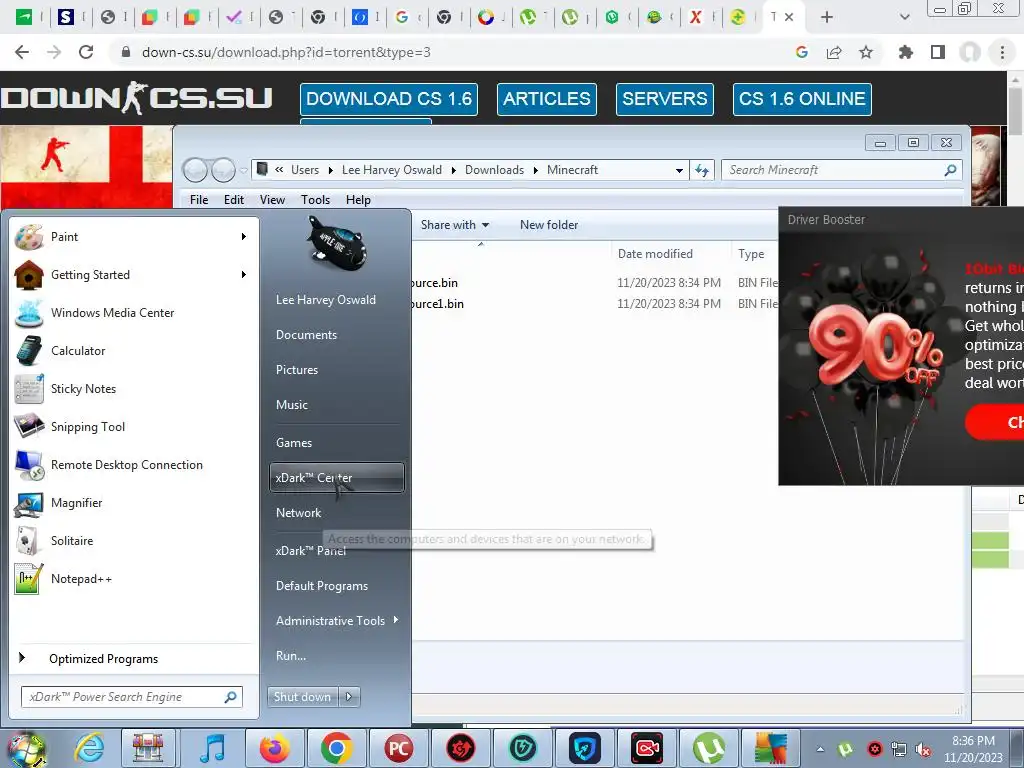Click CS 1.6 ONLINE button
The width and height of the screenshot is (1024, 768).
(x=802, y=99)
